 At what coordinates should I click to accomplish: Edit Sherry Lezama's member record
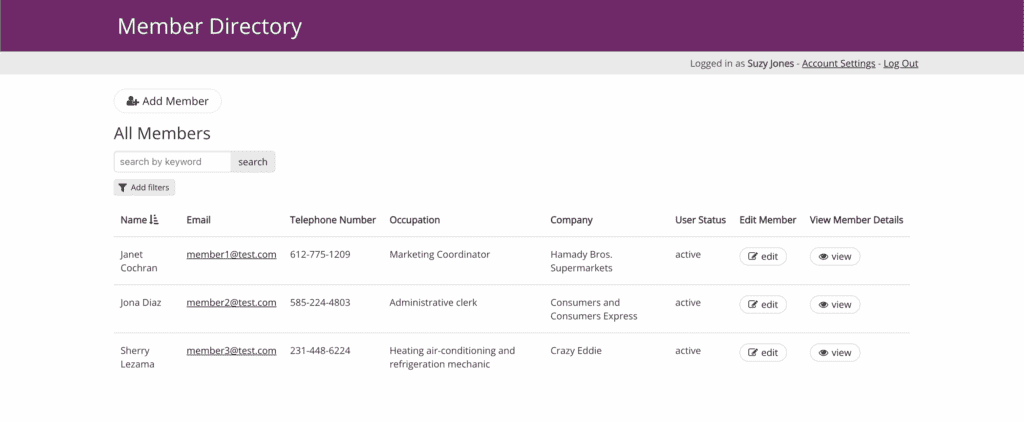tap(762, 353)
